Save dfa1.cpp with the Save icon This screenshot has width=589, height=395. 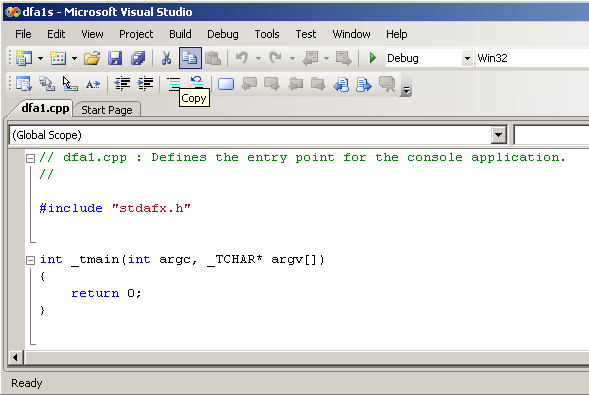click(115, 58)
